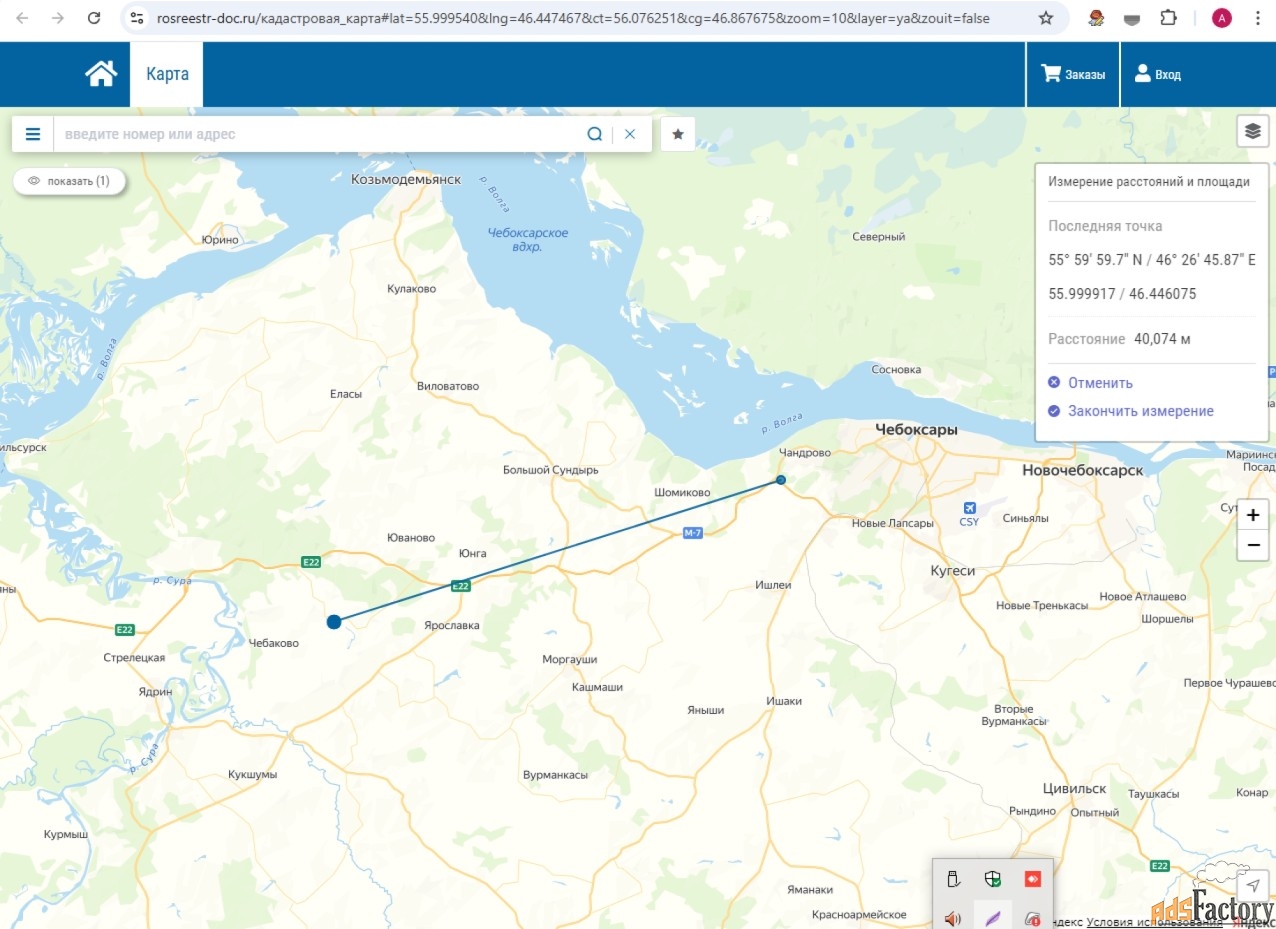Screen dimensions: 1276x929
Task: Click Новочебоксарск city label
Action: 1082,470
